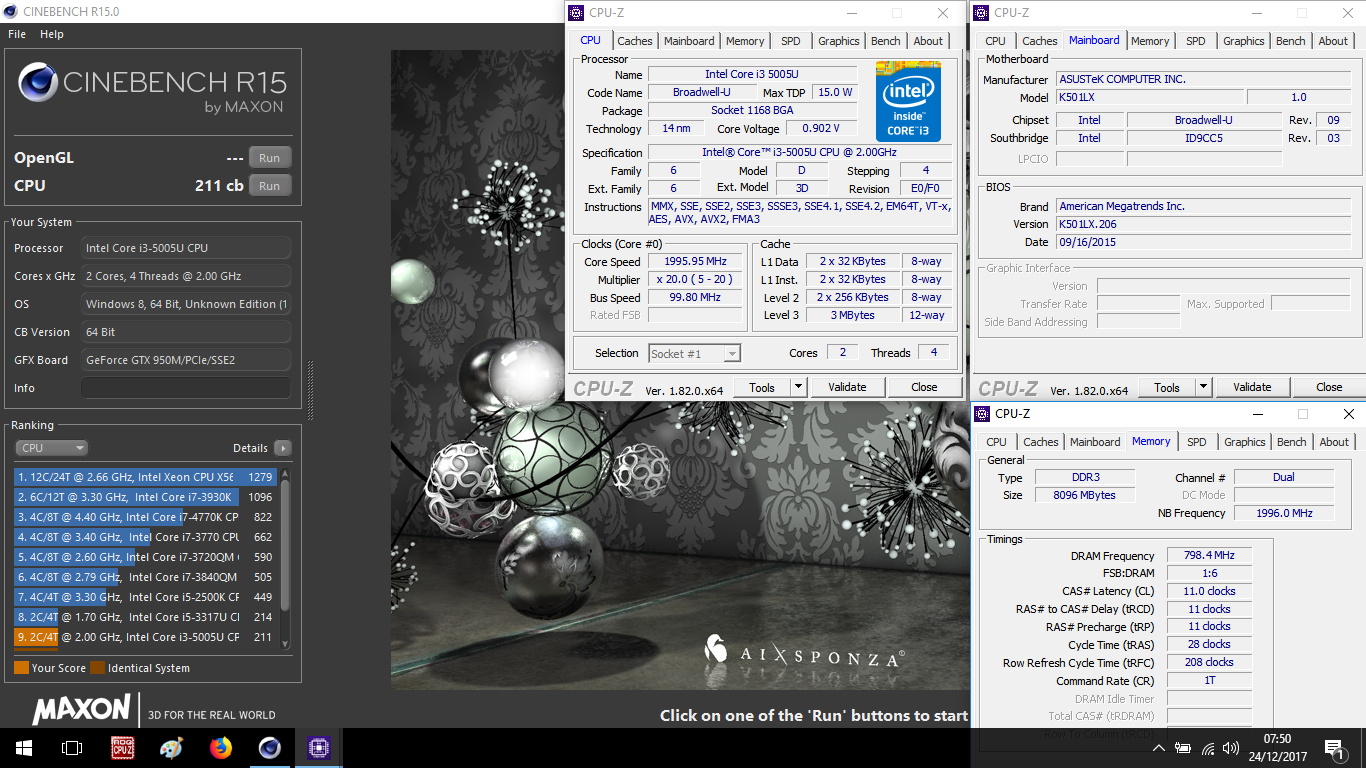The height and width of the screenshot is (768, 1366).
Task: Click GFX Board value GeForce GTX 950M
Action: pos(186,360)
